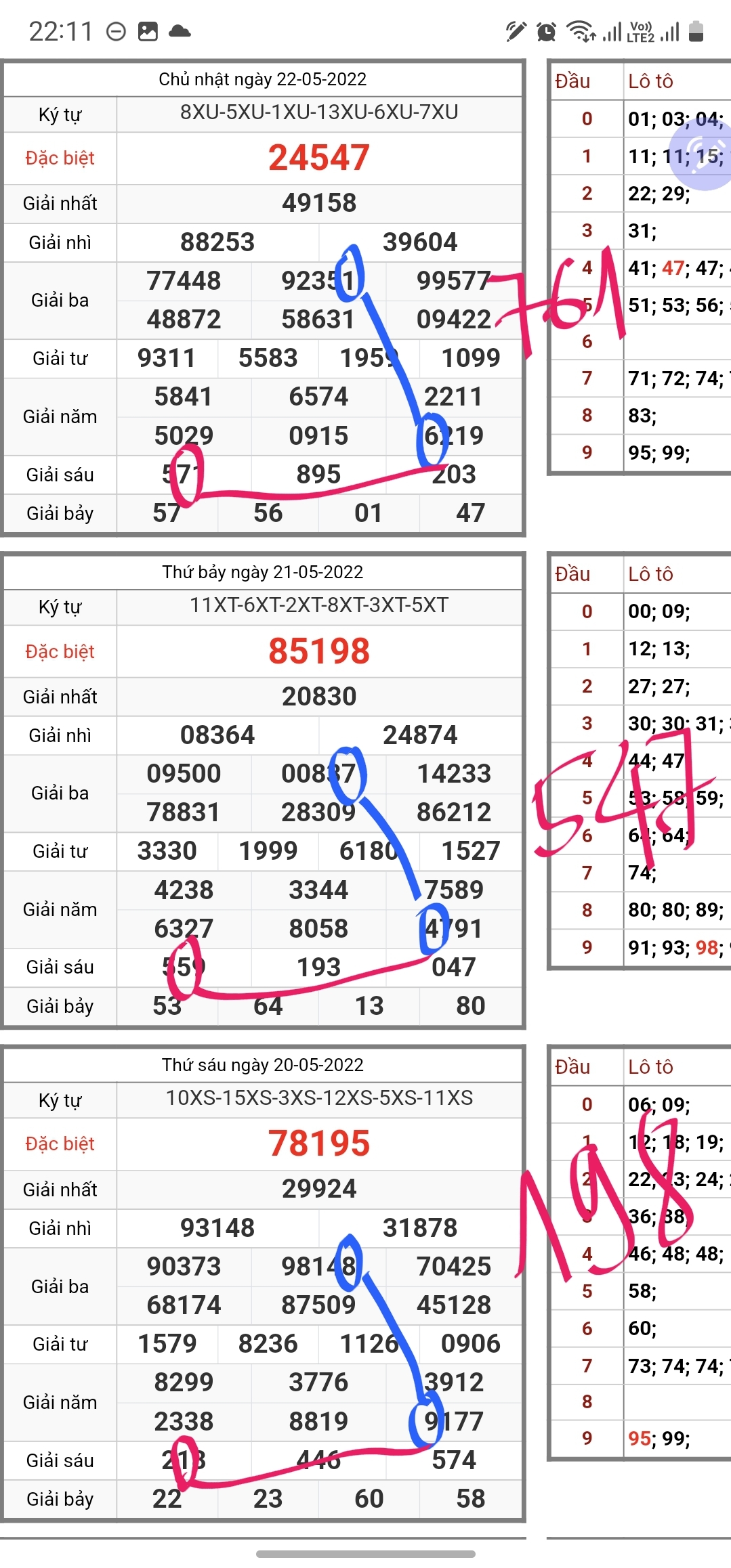The image size is (731, 1568).
Task: Tap the code row 11XT-6XT-2XT-8XT-3XT-5XT
Action: coord(318,605)
